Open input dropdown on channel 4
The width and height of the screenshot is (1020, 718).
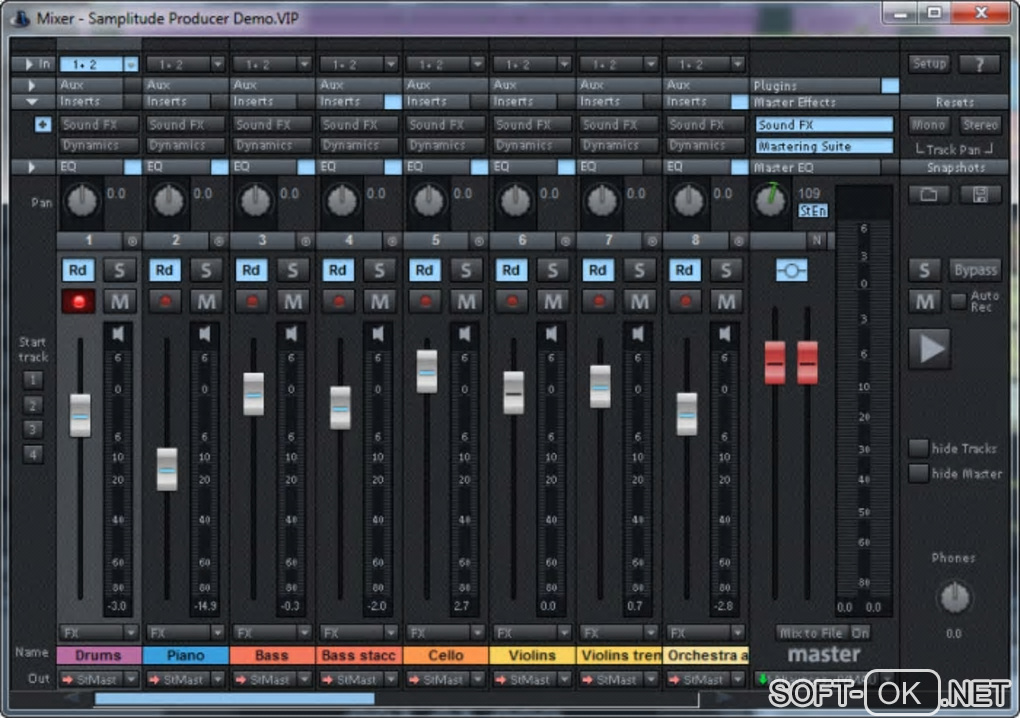390,64
